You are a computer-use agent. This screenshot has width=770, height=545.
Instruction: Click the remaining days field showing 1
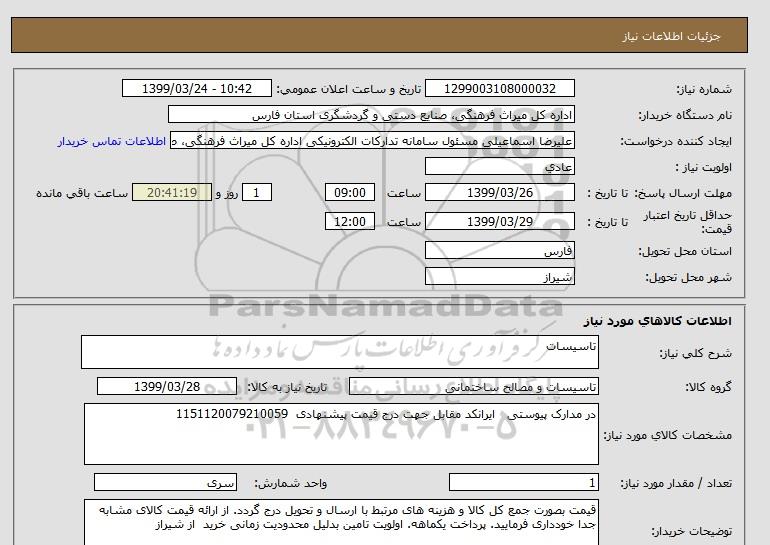click(x=256, y=192)
